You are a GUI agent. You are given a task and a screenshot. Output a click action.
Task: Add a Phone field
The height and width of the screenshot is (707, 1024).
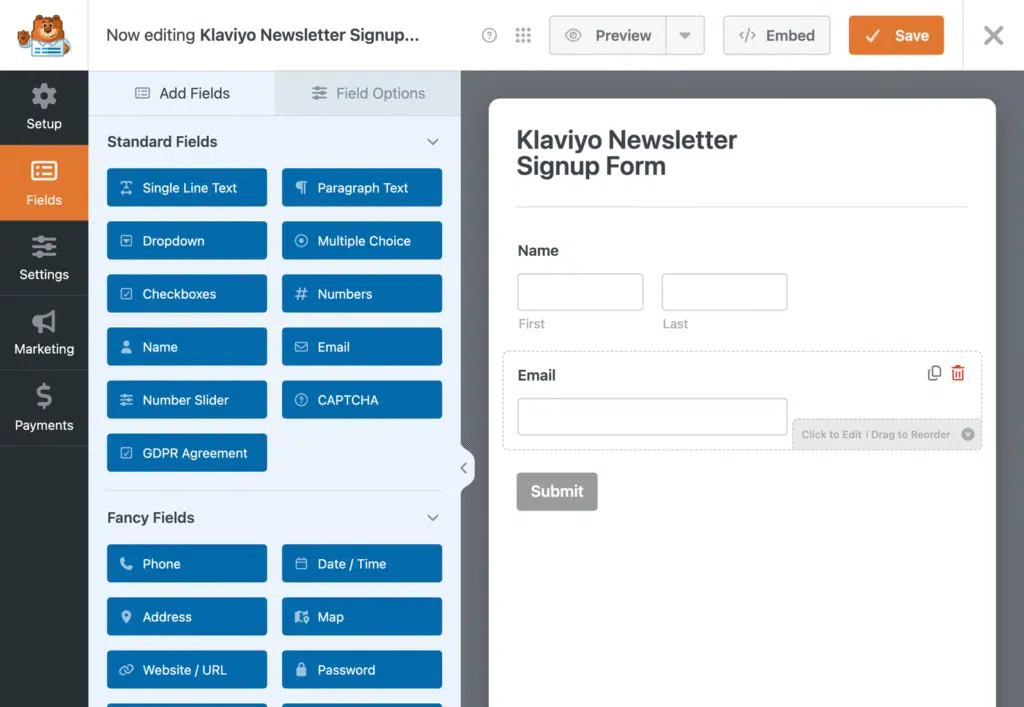[187, 563]
